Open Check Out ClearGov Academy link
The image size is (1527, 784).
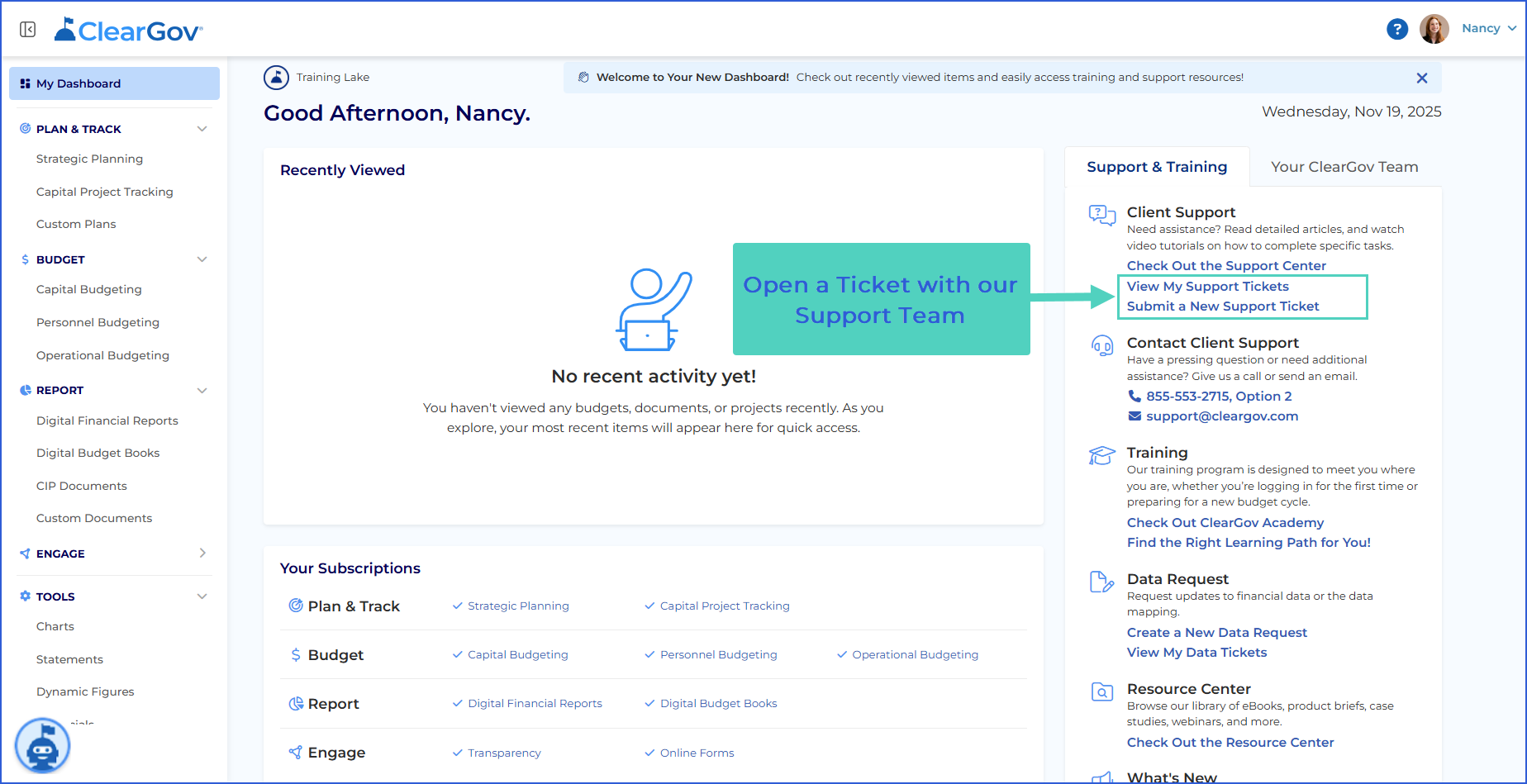(x=1225, y=523)
